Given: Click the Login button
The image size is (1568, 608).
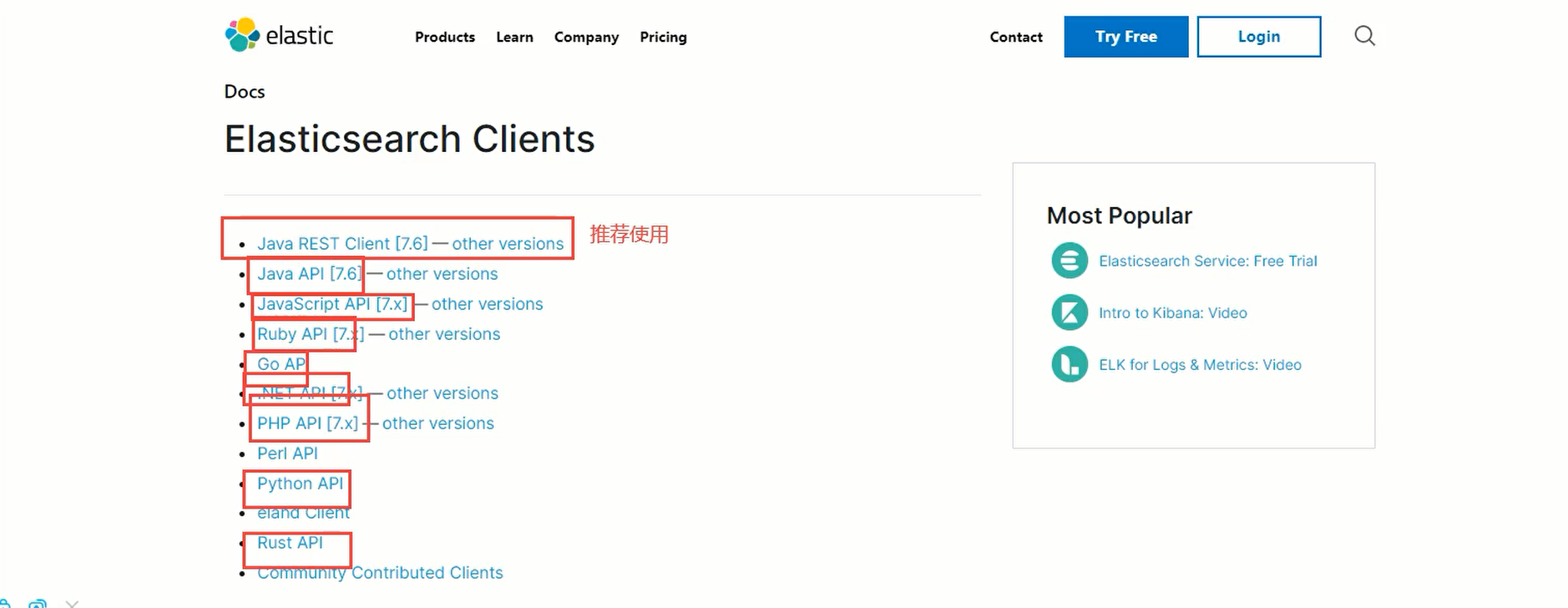Looking at the screenshot, I should pyautogui.click(x=1258, y=37).
